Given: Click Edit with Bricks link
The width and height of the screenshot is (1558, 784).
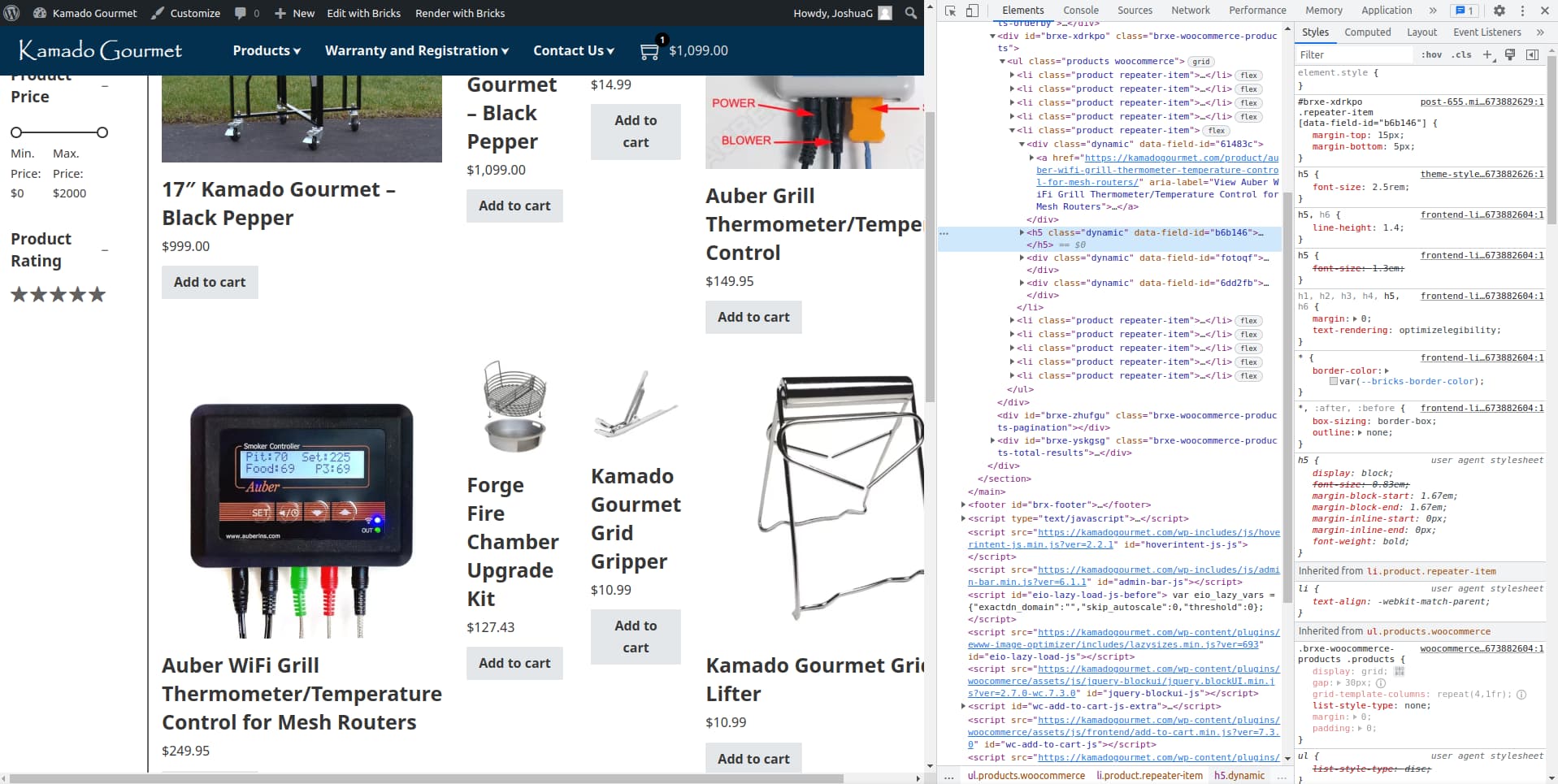Looking at the screenshot, I should pyautogui.click(x=363, y=13).
